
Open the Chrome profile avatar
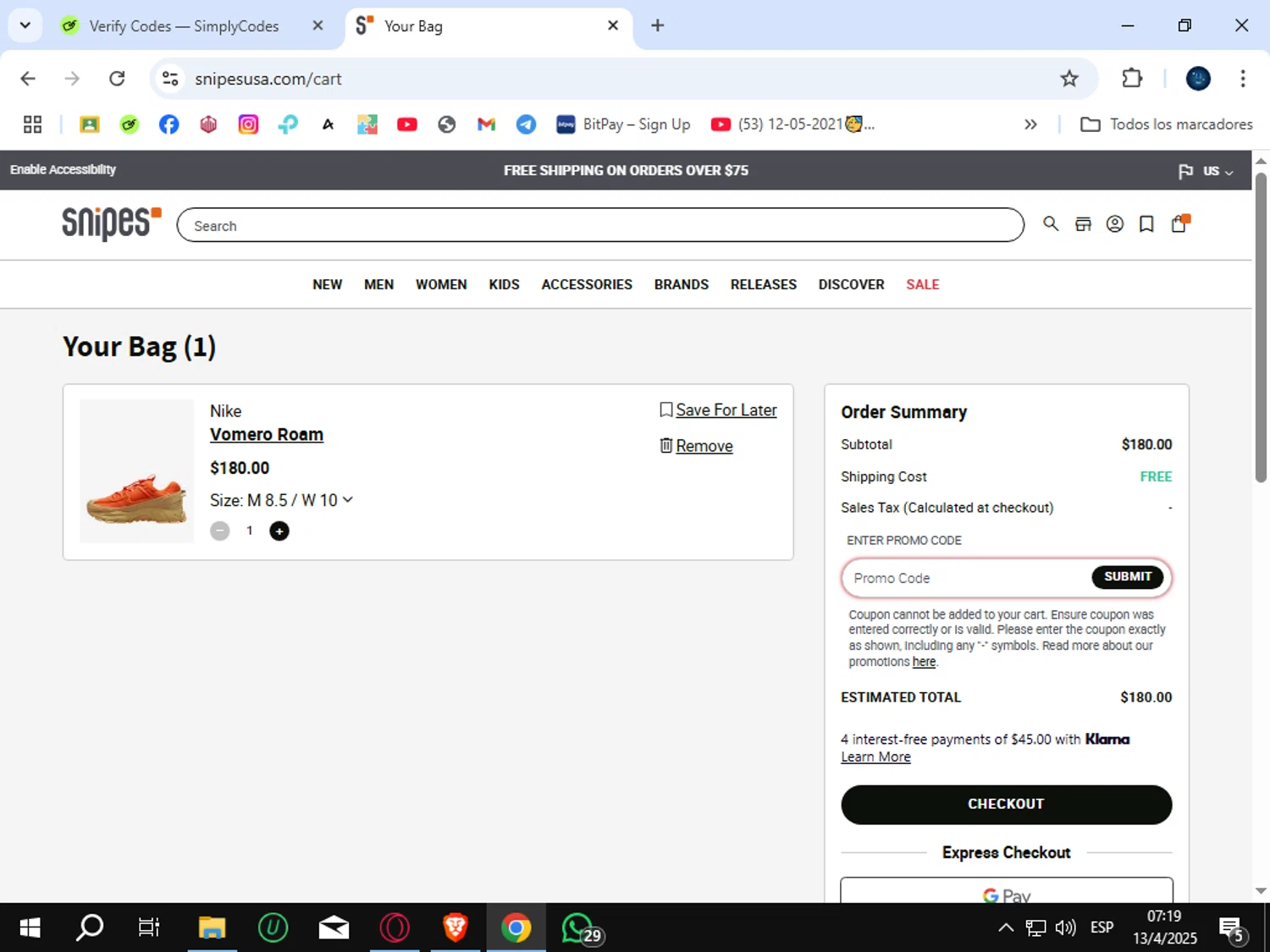1198,79
